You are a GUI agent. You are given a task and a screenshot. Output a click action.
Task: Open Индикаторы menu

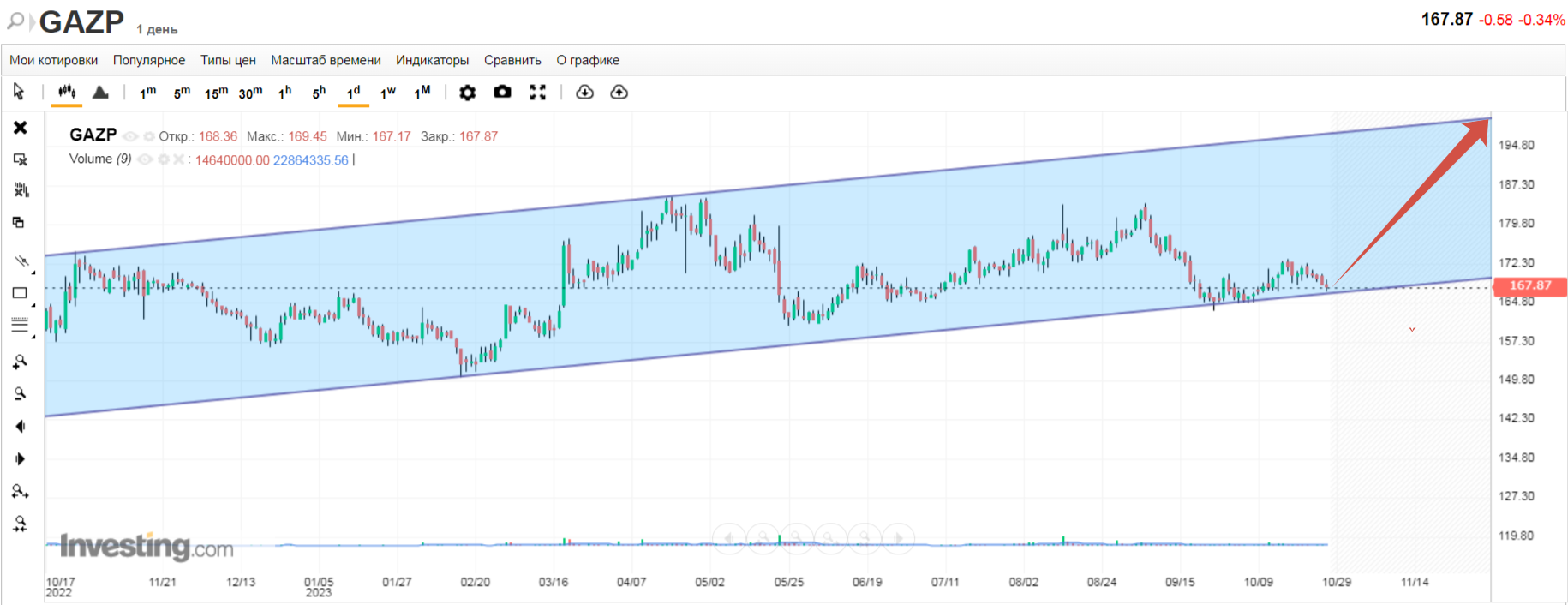point(432,60)
